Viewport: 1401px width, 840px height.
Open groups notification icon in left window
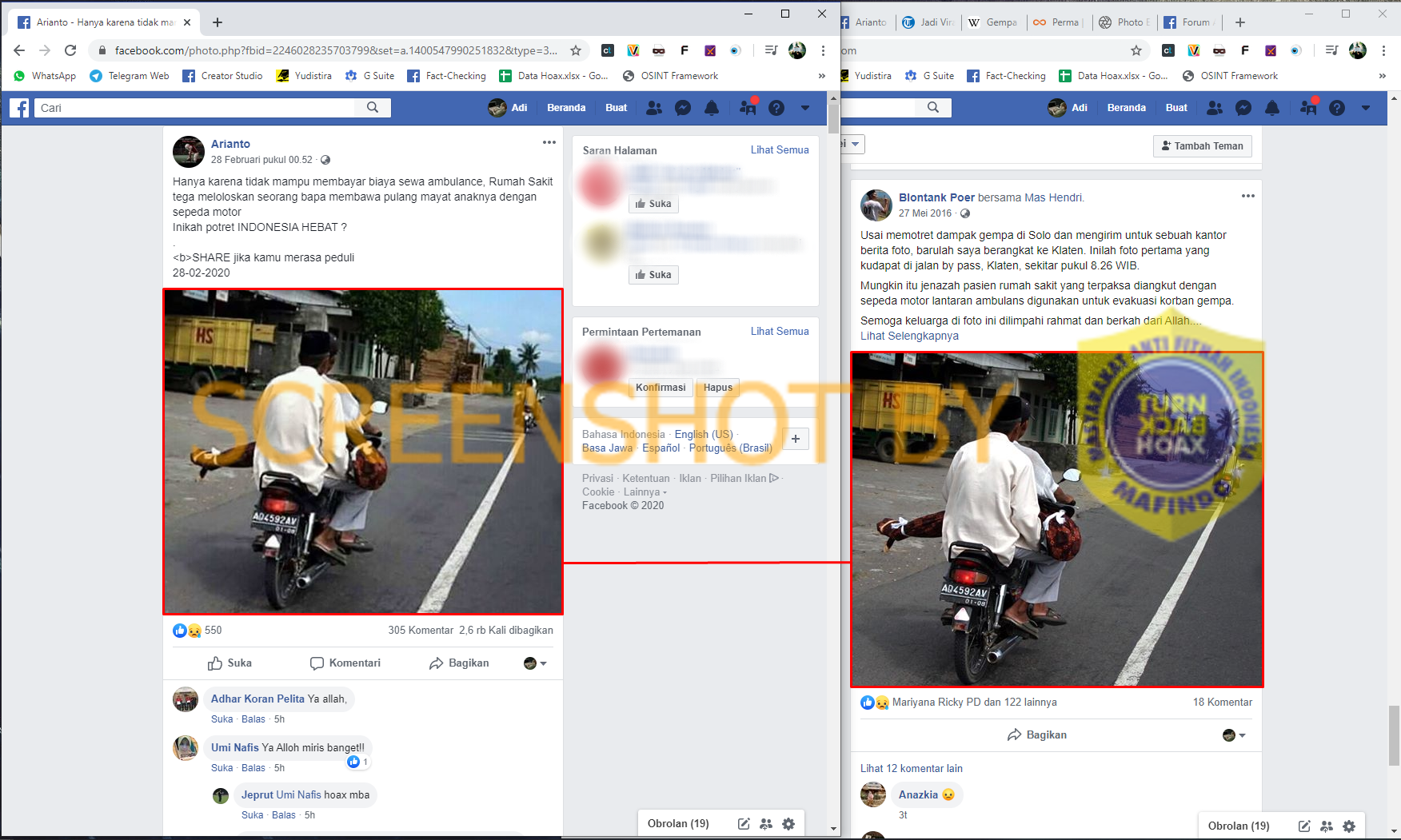pos(748,107)
